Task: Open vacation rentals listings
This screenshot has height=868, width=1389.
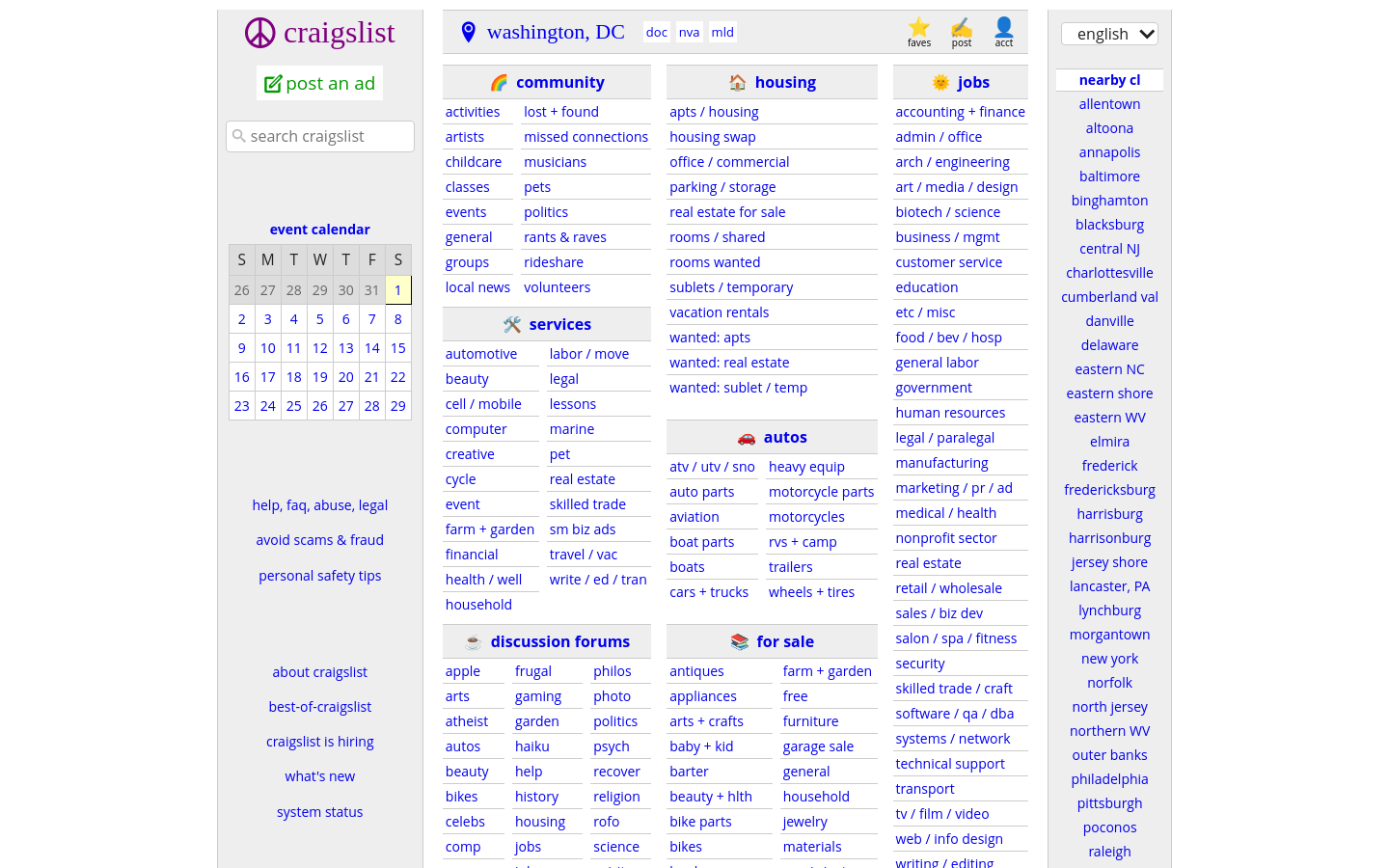Action: point(720,312)
